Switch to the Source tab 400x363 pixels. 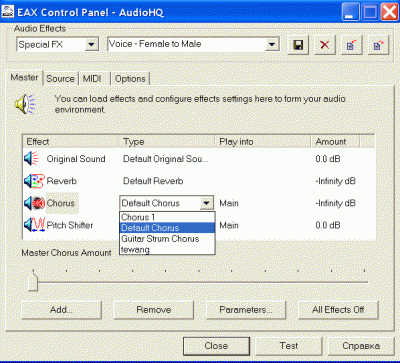tap(60, 79)
